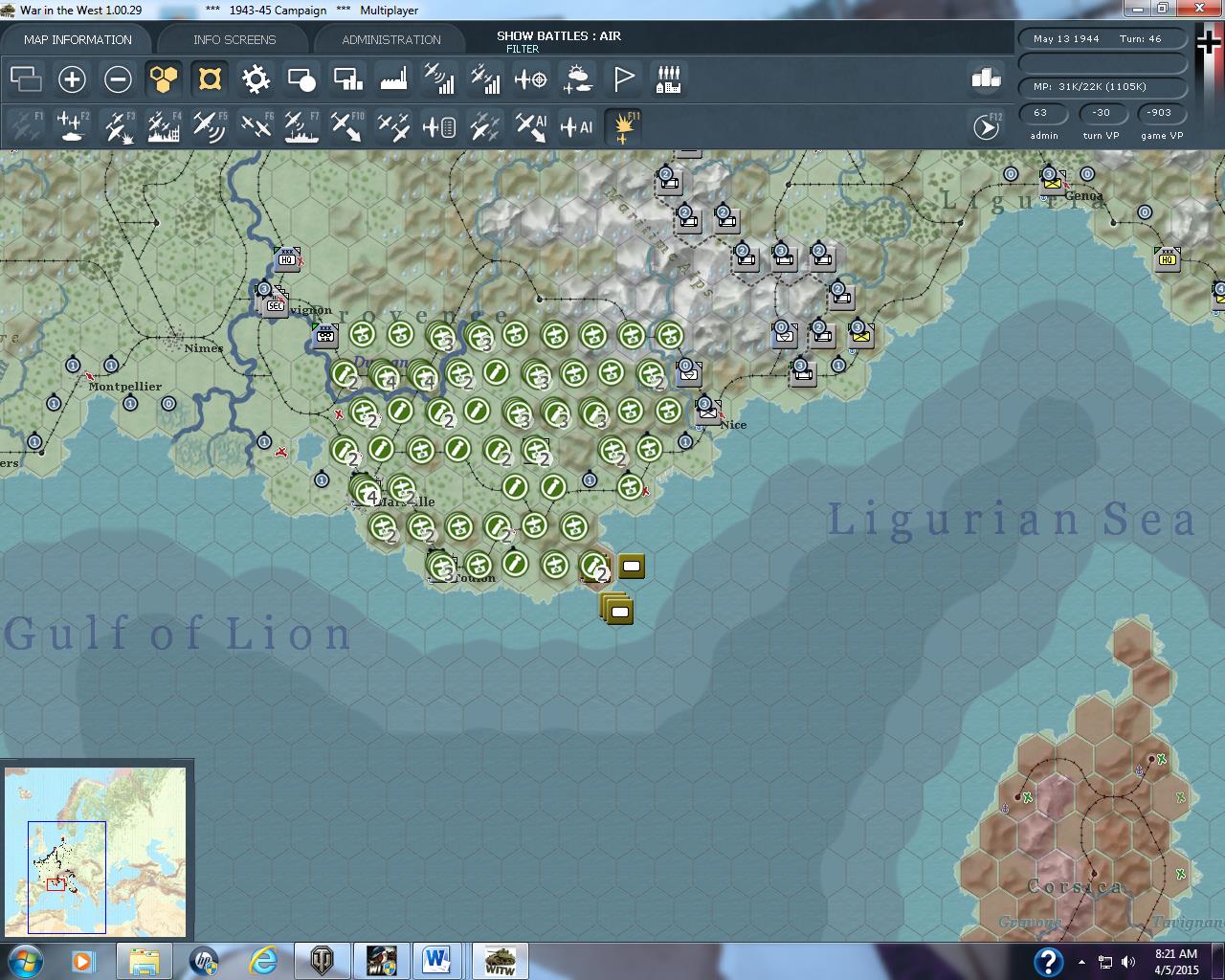Click the game VP value -903
Viewport: 1225px width, 980px height.
[1161, 113]
